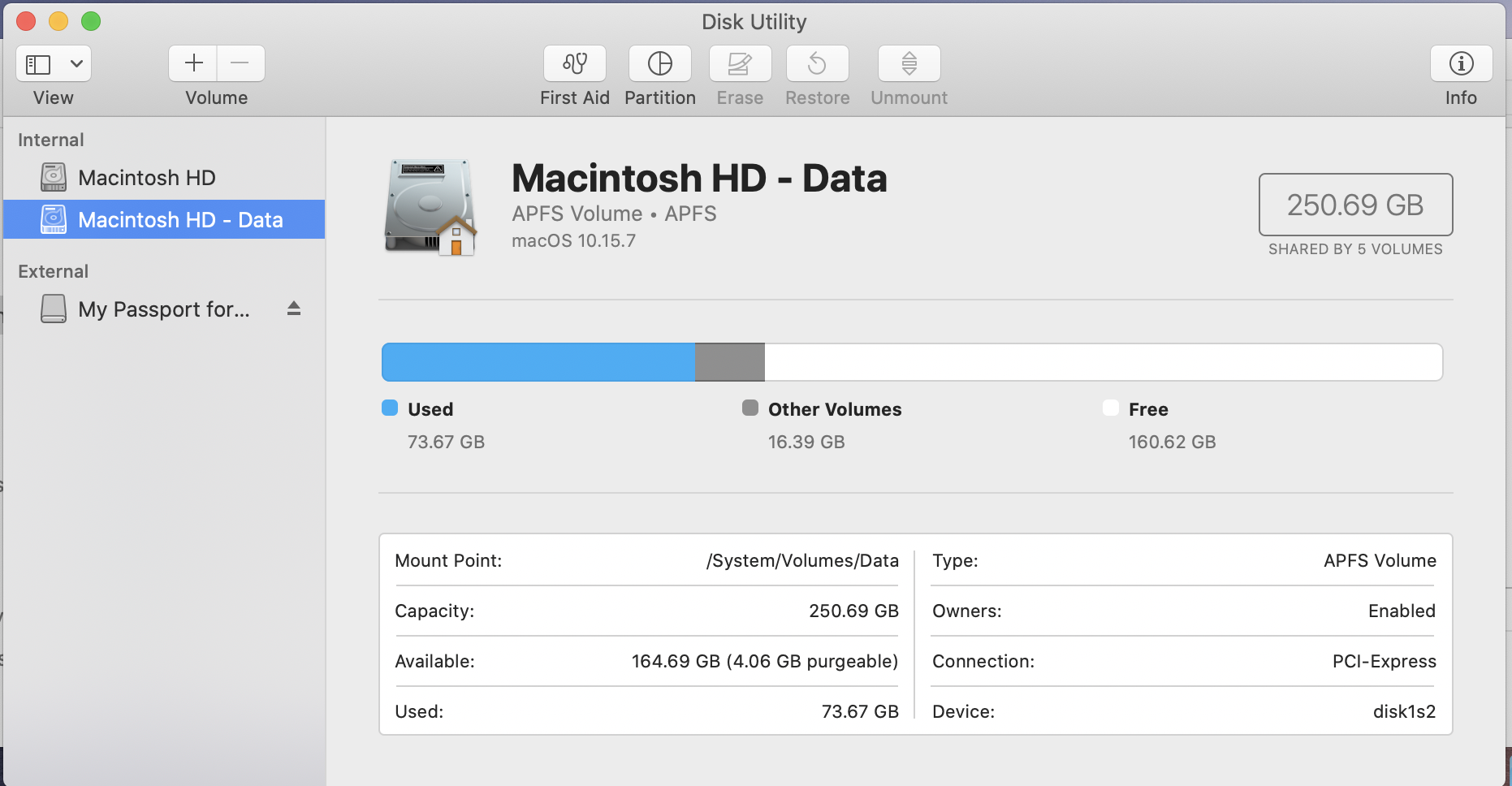Select My Passport for... external disk
The image size is (1512, 786).
(x=164, y=309)
